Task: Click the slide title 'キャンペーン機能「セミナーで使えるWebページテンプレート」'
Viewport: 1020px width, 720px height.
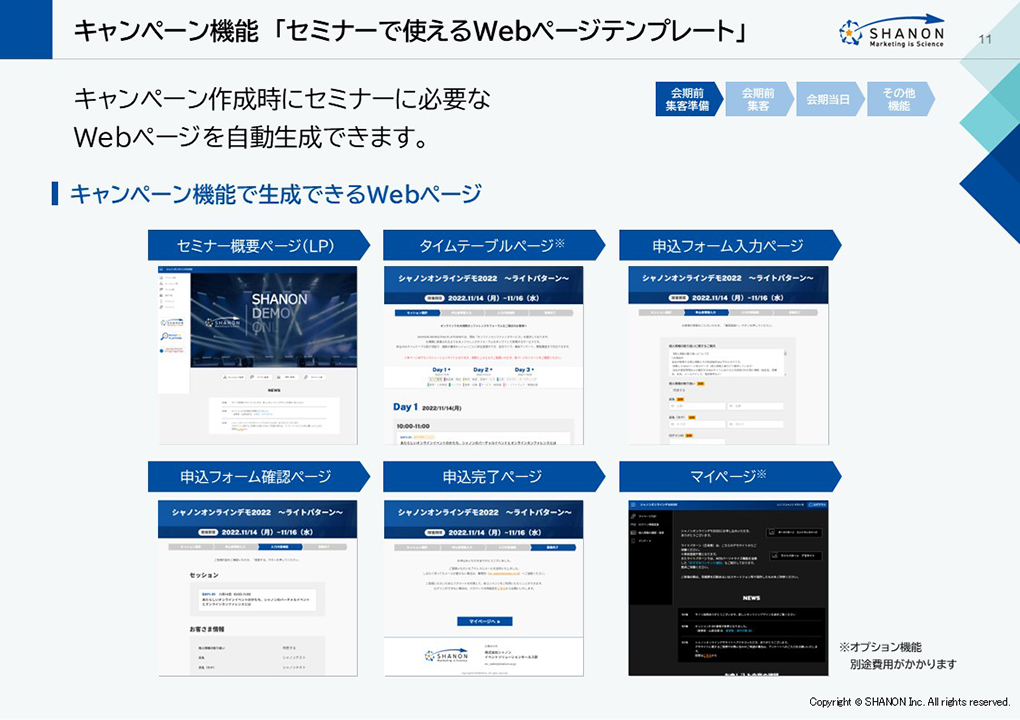Action: 410,31
